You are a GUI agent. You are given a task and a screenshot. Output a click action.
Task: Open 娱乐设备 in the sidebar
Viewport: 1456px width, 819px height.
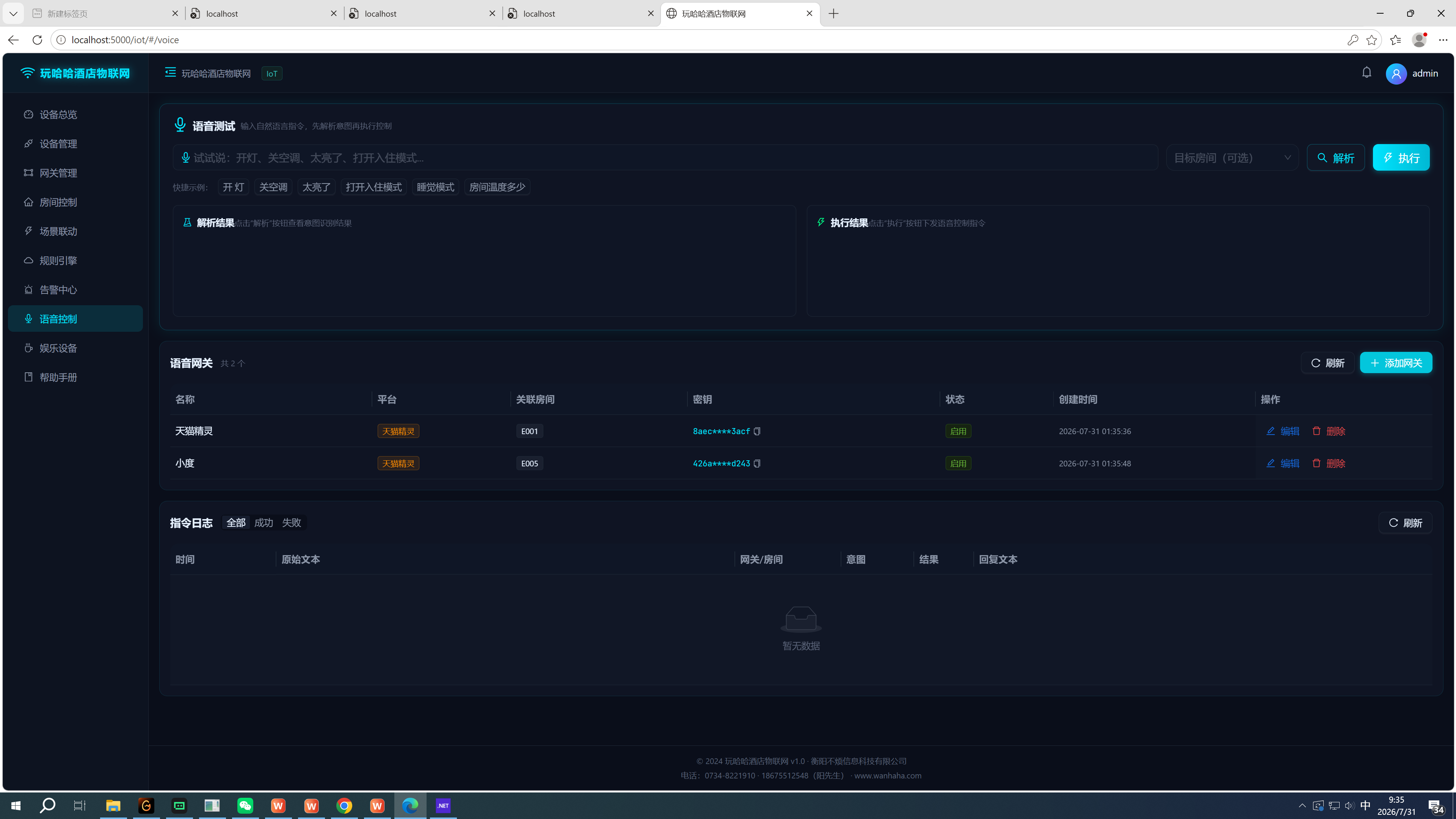(x=76, y=348)
